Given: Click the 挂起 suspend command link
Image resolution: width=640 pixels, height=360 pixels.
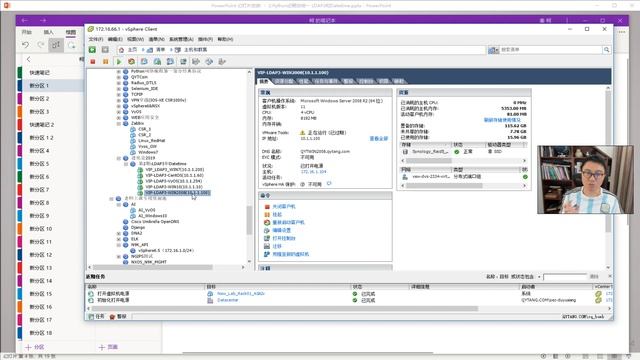Looking at the screenshot, I should (x=277, y=214).
